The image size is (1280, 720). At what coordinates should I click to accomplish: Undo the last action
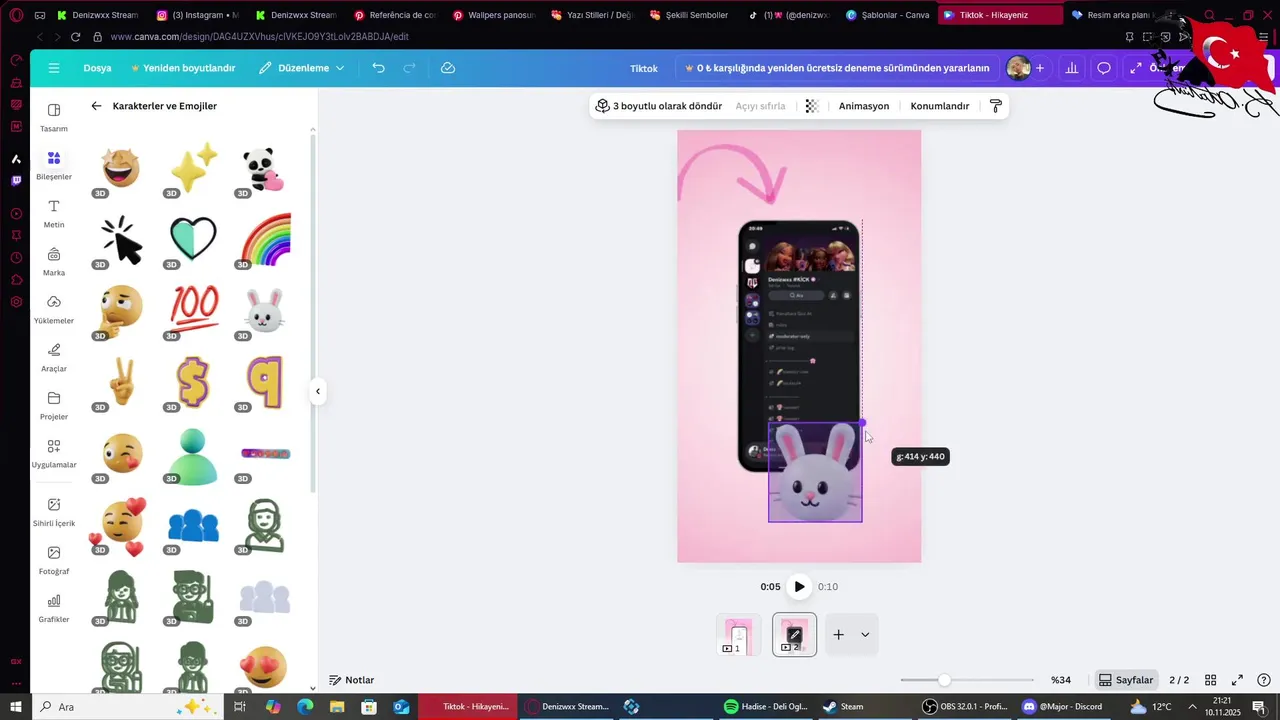pos(378,68)
